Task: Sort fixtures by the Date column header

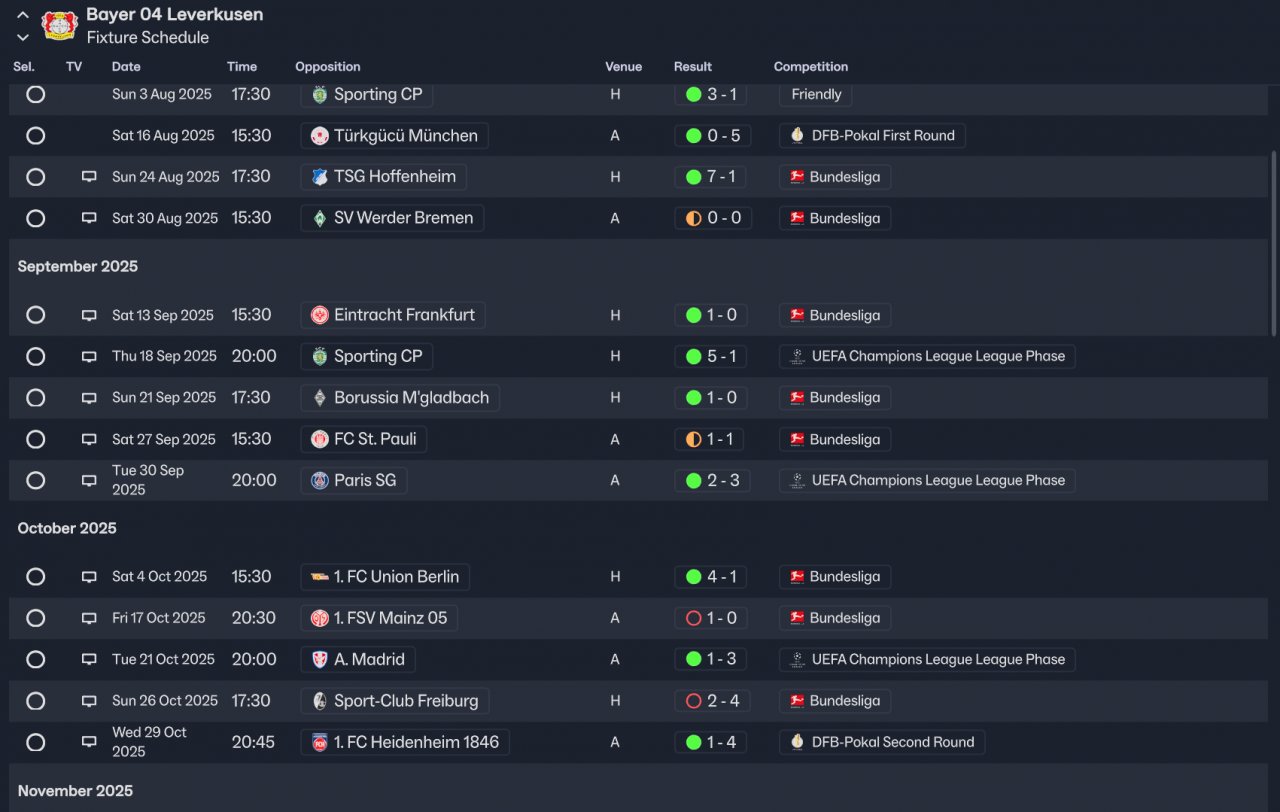Action: click(x=126, y=67)
